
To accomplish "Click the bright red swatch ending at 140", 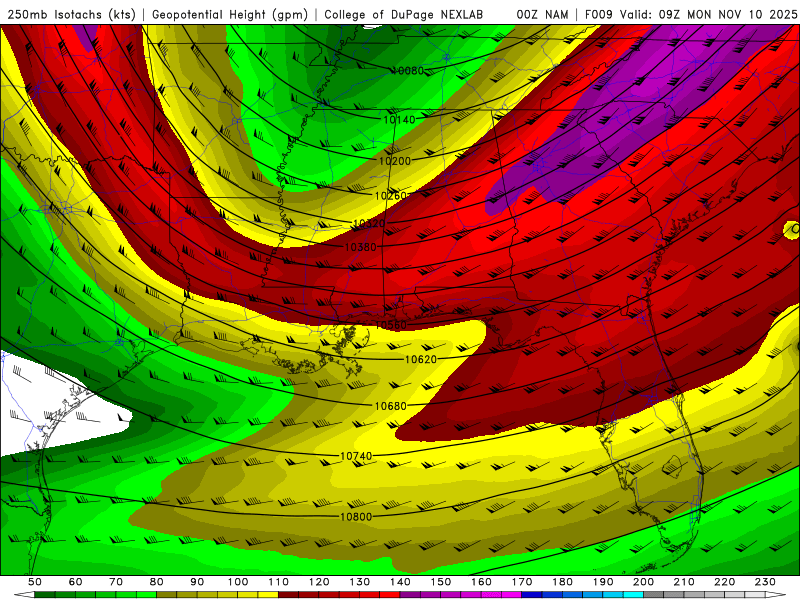I will point(390,595).
